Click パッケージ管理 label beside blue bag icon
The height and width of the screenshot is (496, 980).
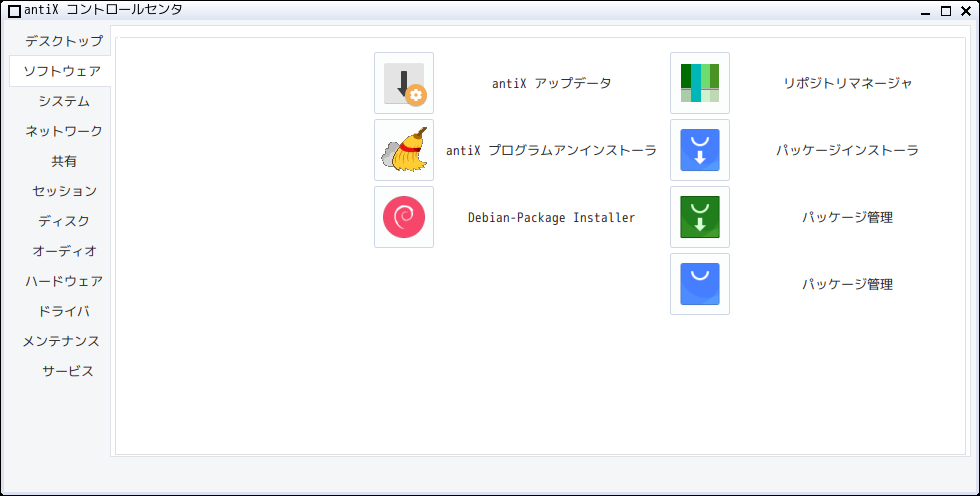click(848, 284)
